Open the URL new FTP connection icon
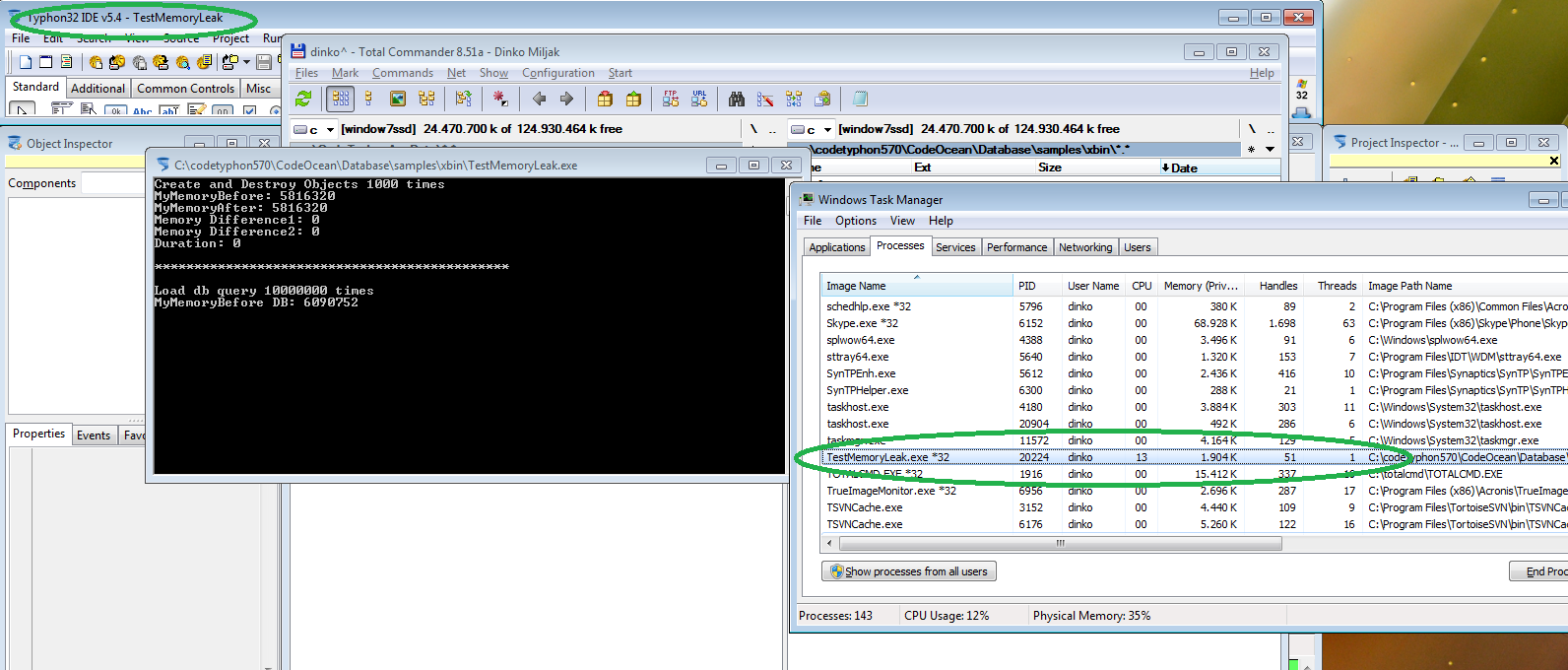Viewport: 1568px width, 670px height. (x=699, y=99)
